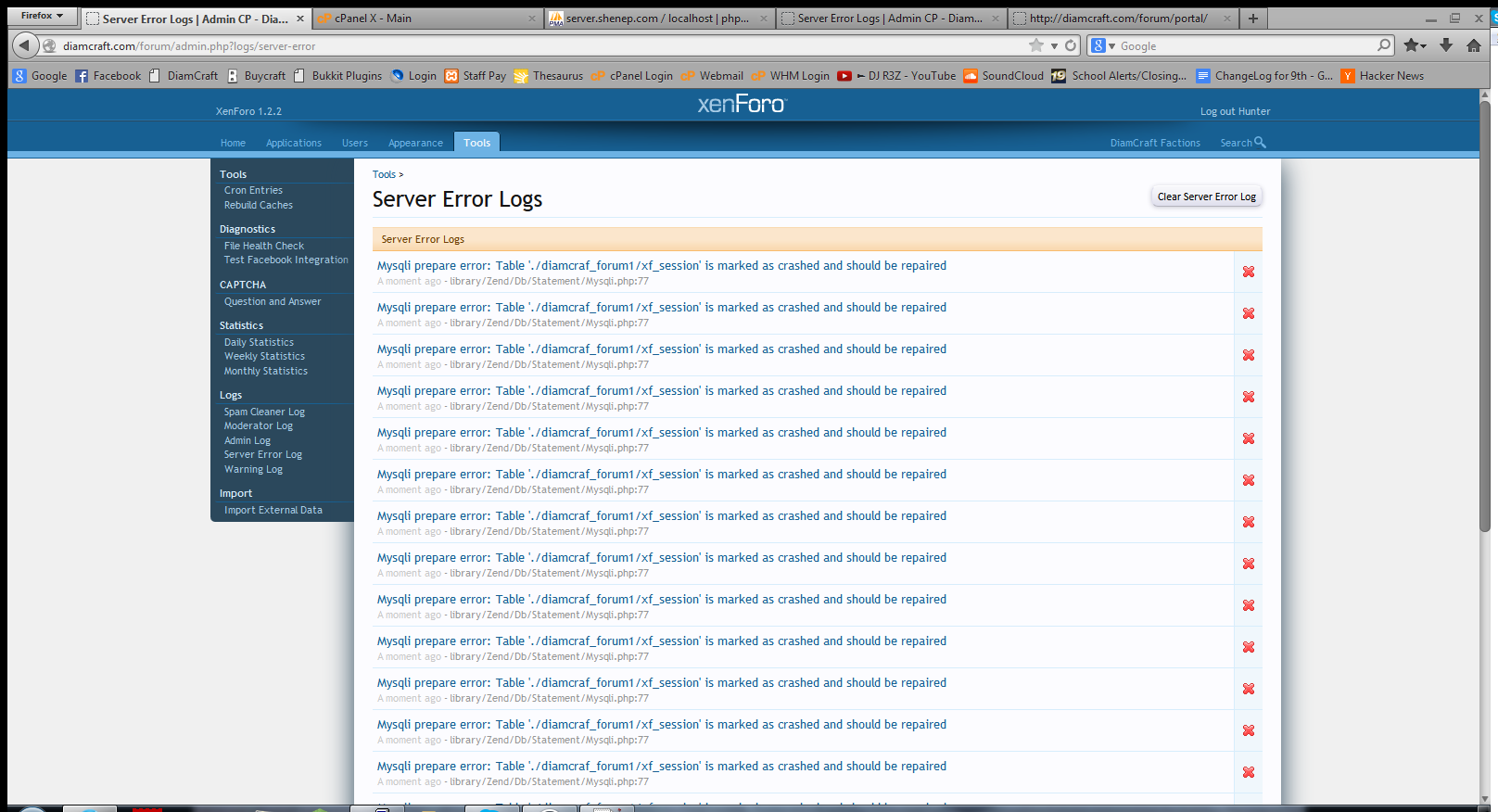Delete the first server error log entry
The height and width of the screenshot is (812, 1498).
click(x=1248, y=272)
